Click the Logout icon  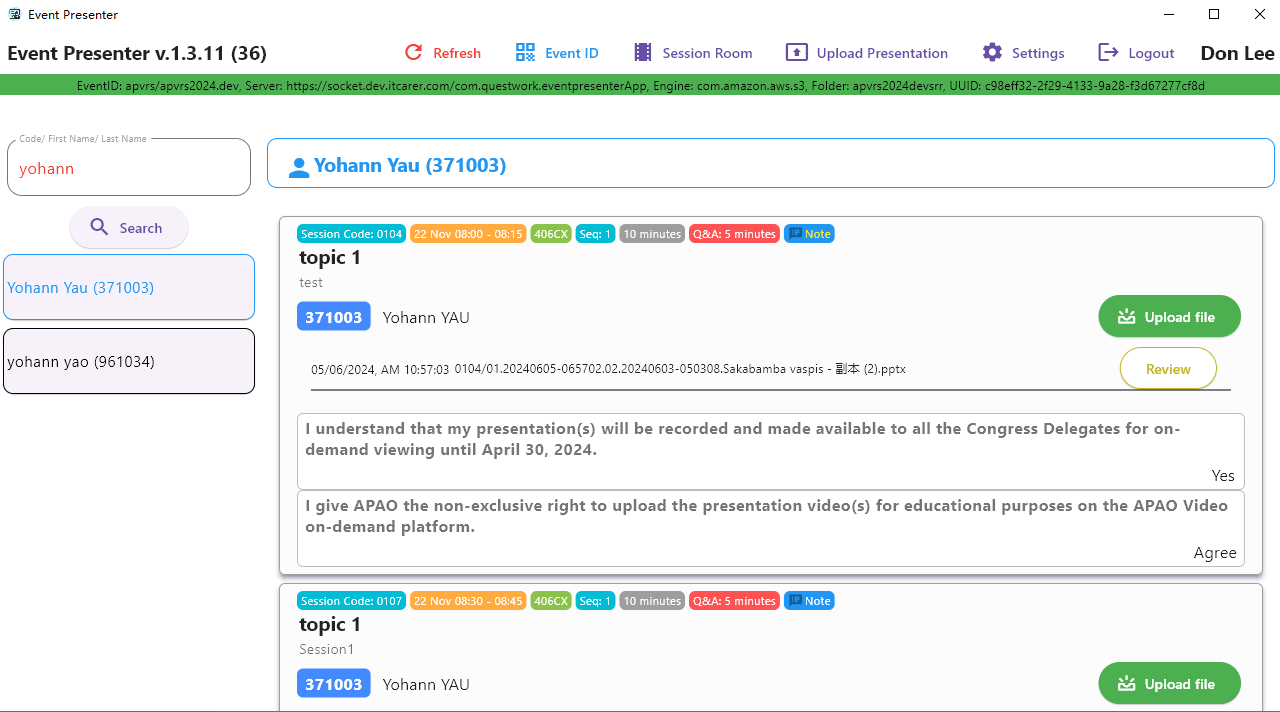1108,53
